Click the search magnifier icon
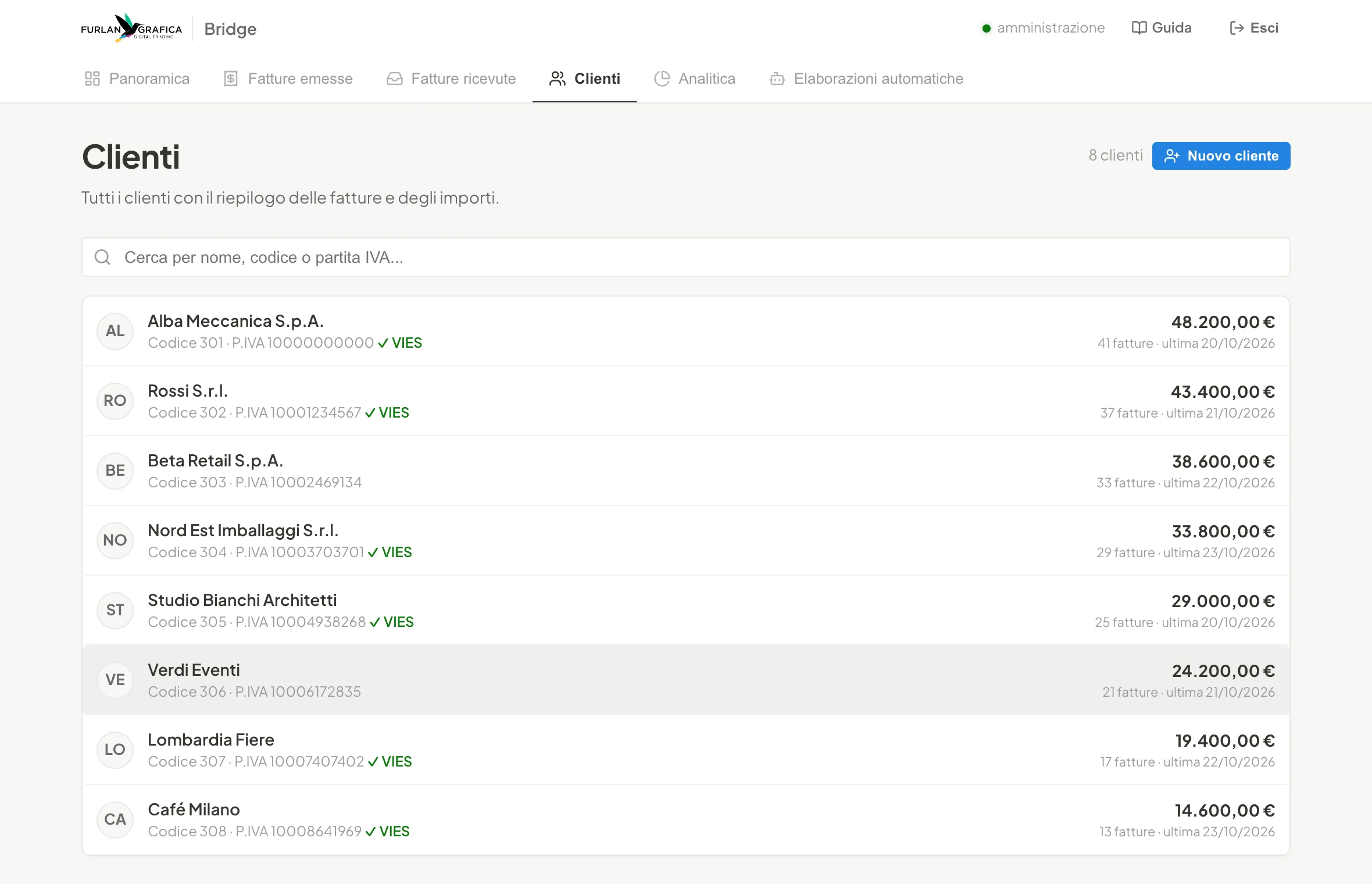This screenshot has width=1372, height=884. (x=102, y=257)
